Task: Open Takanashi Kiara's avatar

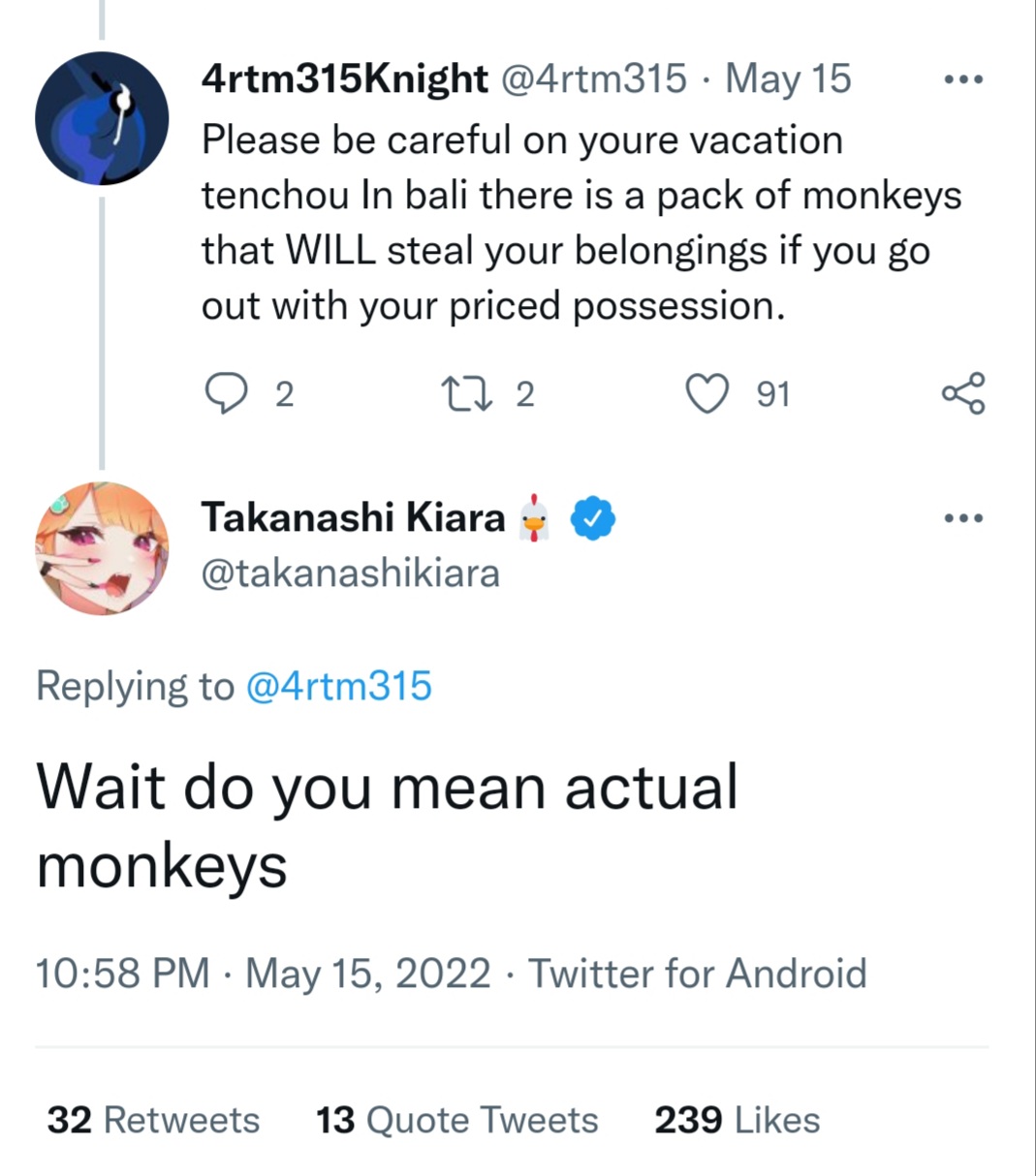Action: (102, 548)
